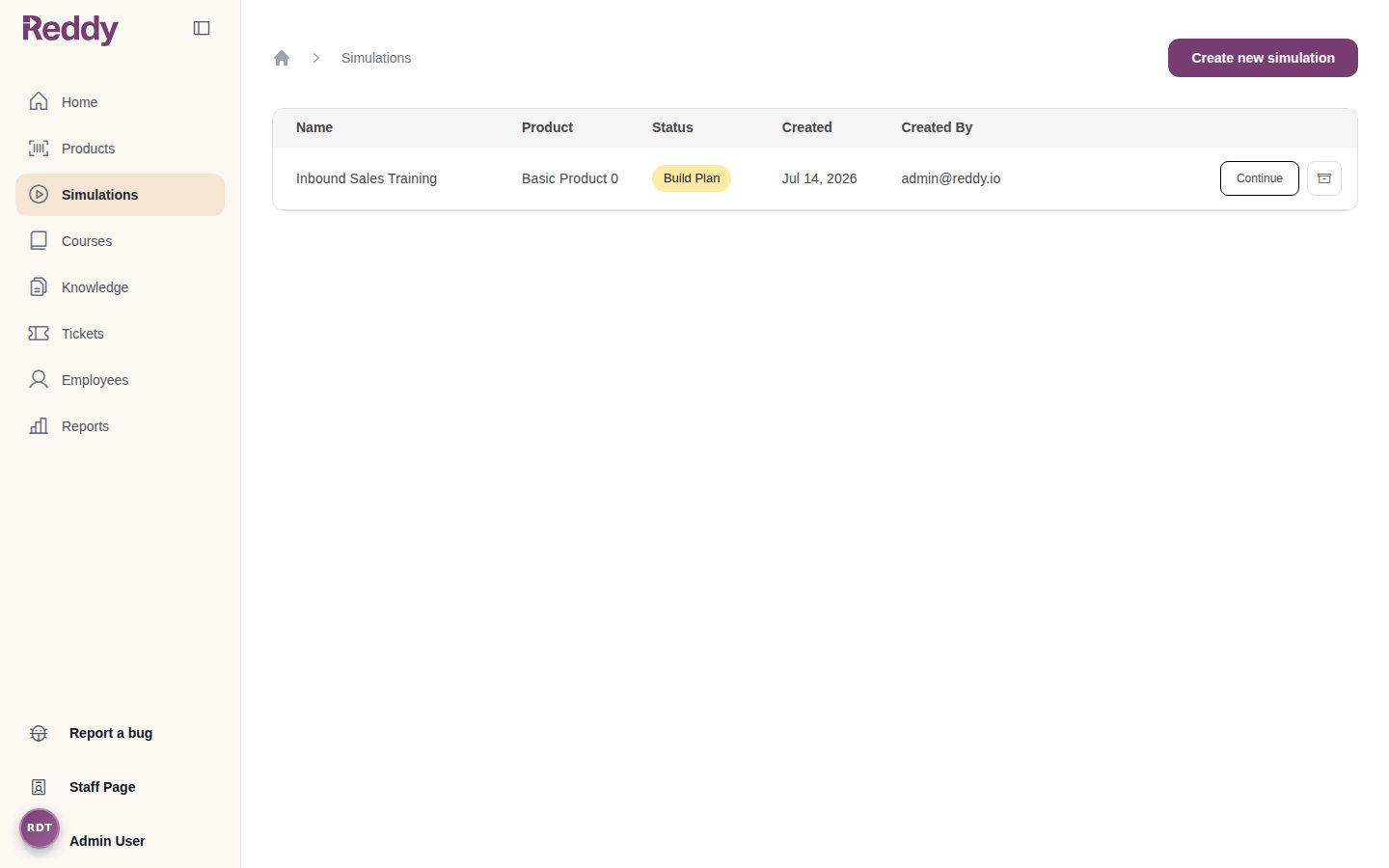This screenshot has width=1389, height=868.
Task: Collapse the sidebar with the panel toggle icon
Action: pyautogui.click(x=202, y=28)
